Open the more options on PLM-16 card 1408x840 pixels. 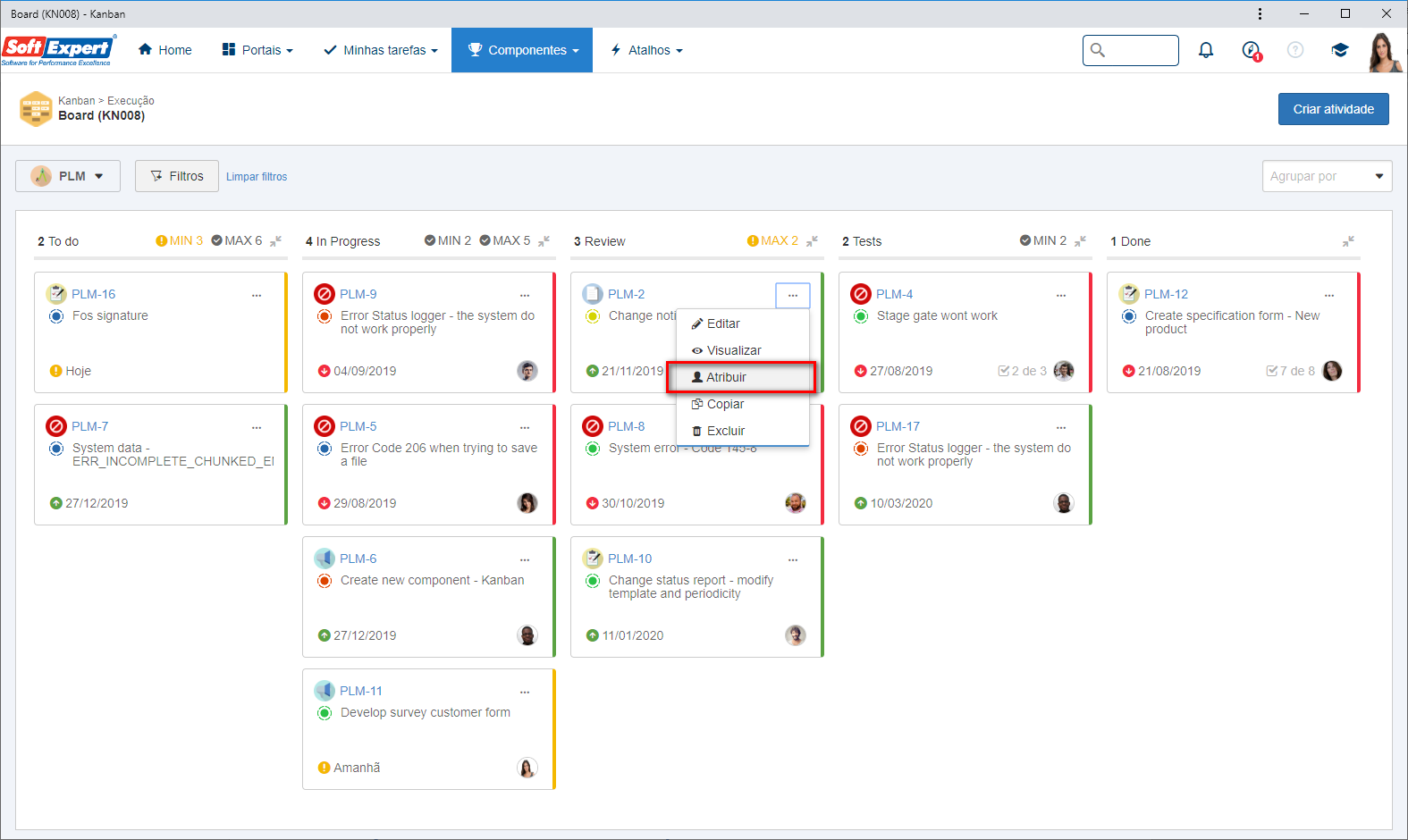257,295
